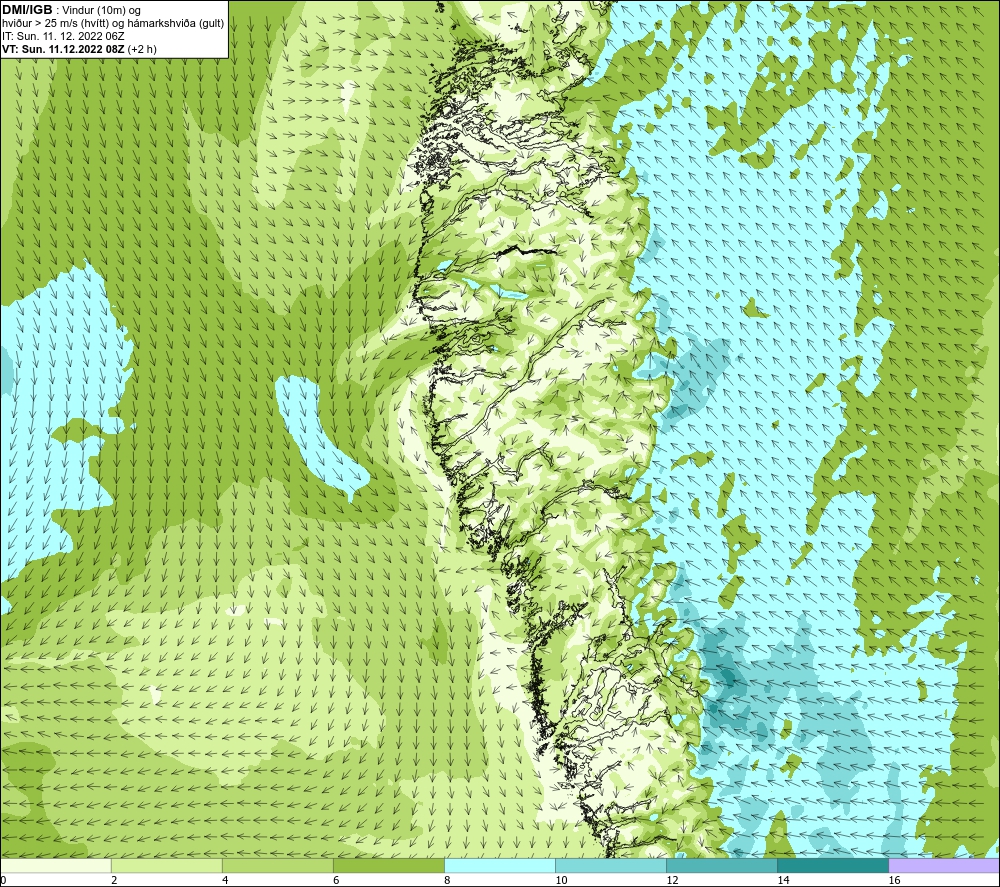Click the 'DMI/IGB' title text
The height and width of the screenshot is (887, 1000).
27,10
